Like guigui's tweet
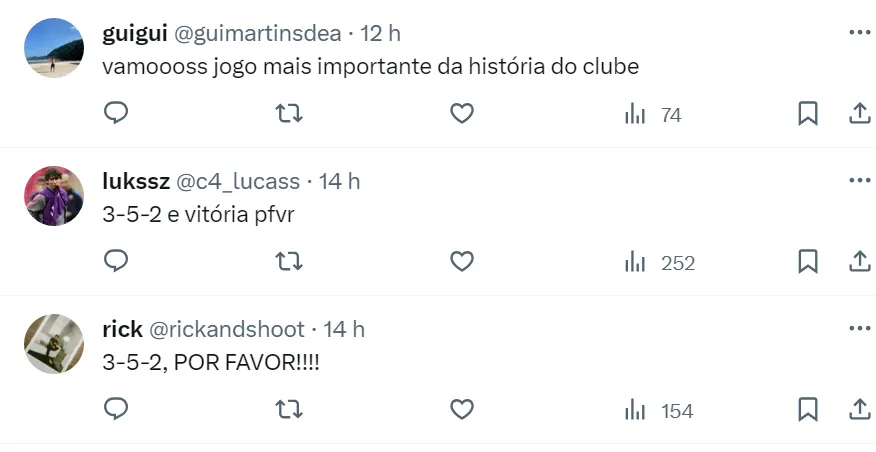 [461, 114]
